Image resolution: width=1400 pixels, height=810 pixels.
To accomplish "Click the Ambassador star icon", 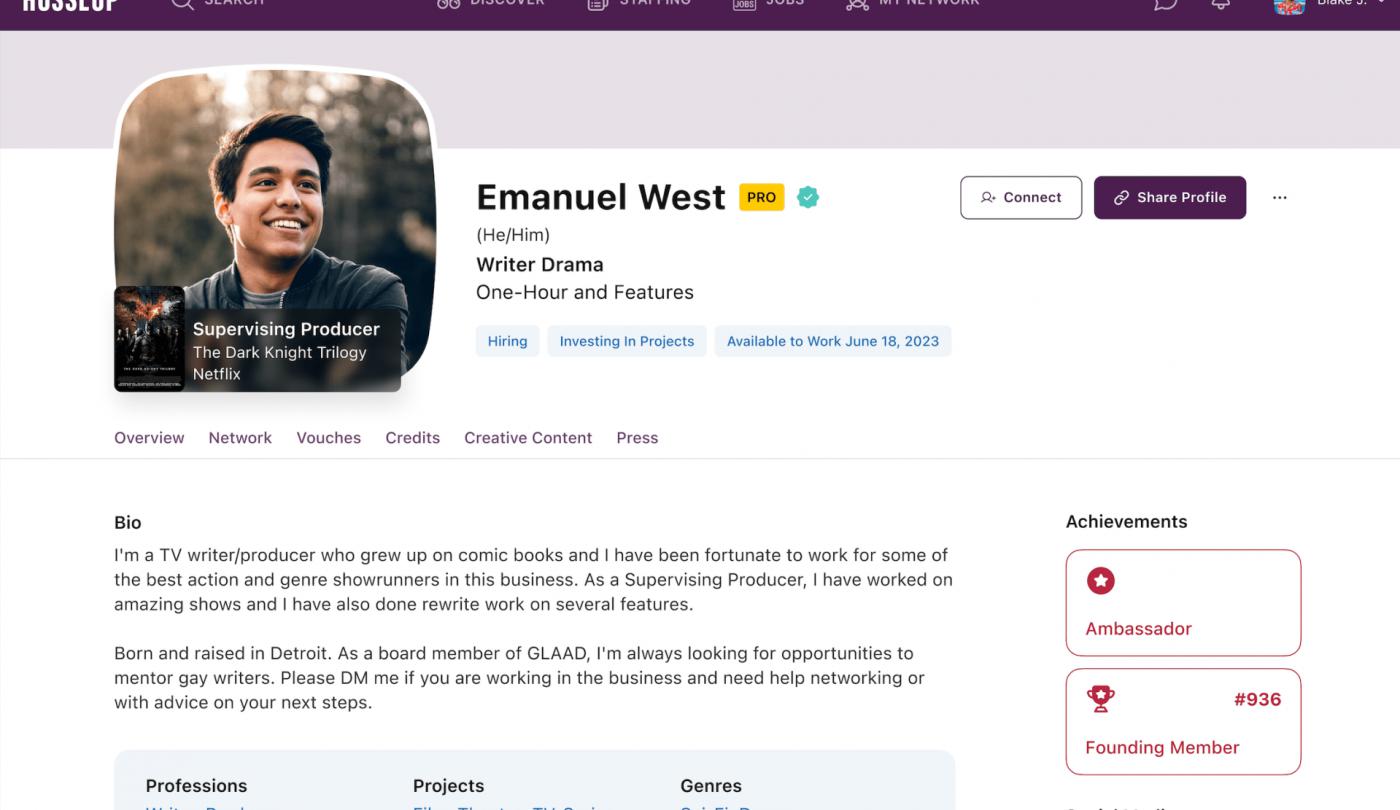I will (x=1100, y=580).
